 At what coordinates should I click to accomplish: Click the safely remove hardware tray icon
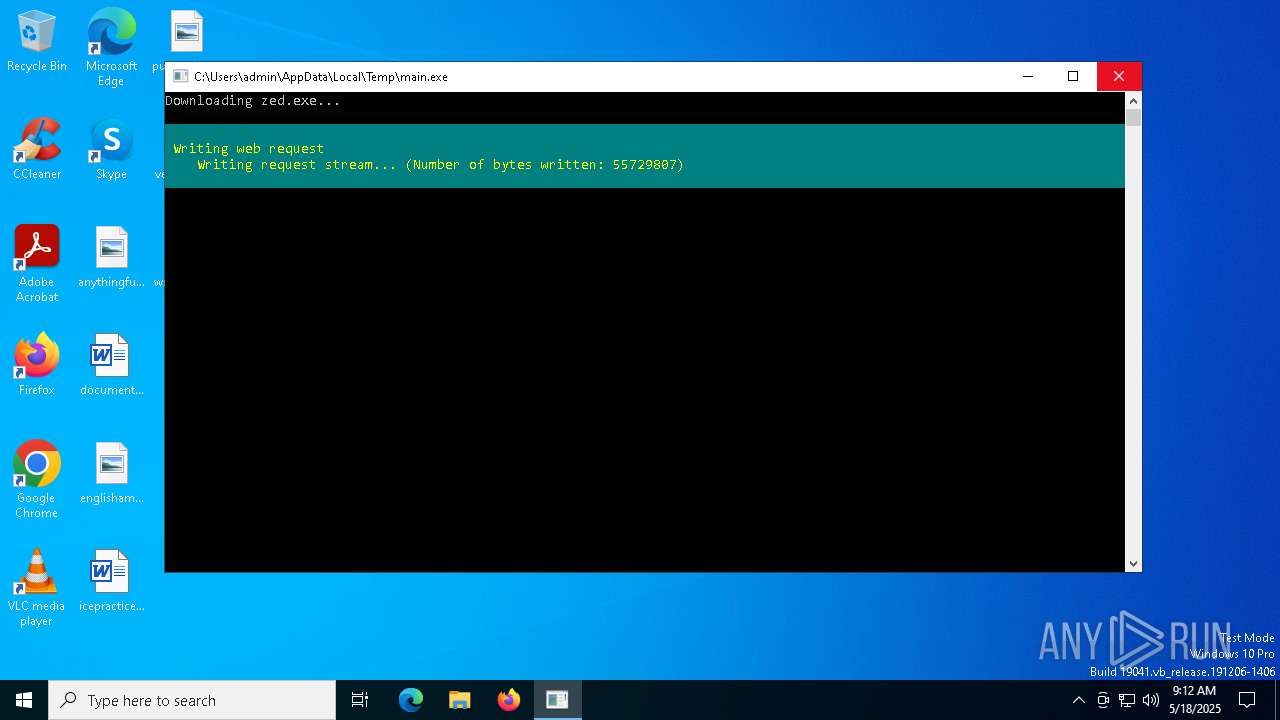[x=1103, y=700]
